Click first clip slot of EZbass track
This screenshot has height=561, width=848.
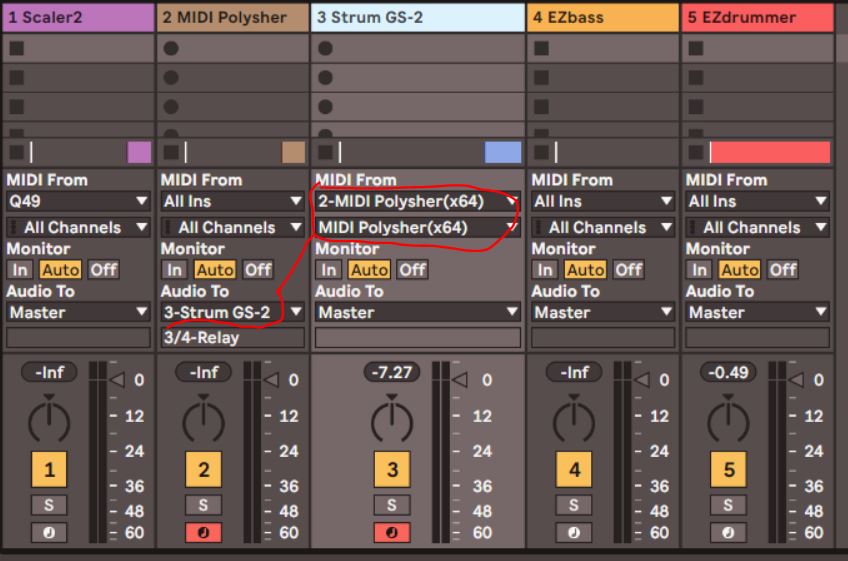(603, 49)
